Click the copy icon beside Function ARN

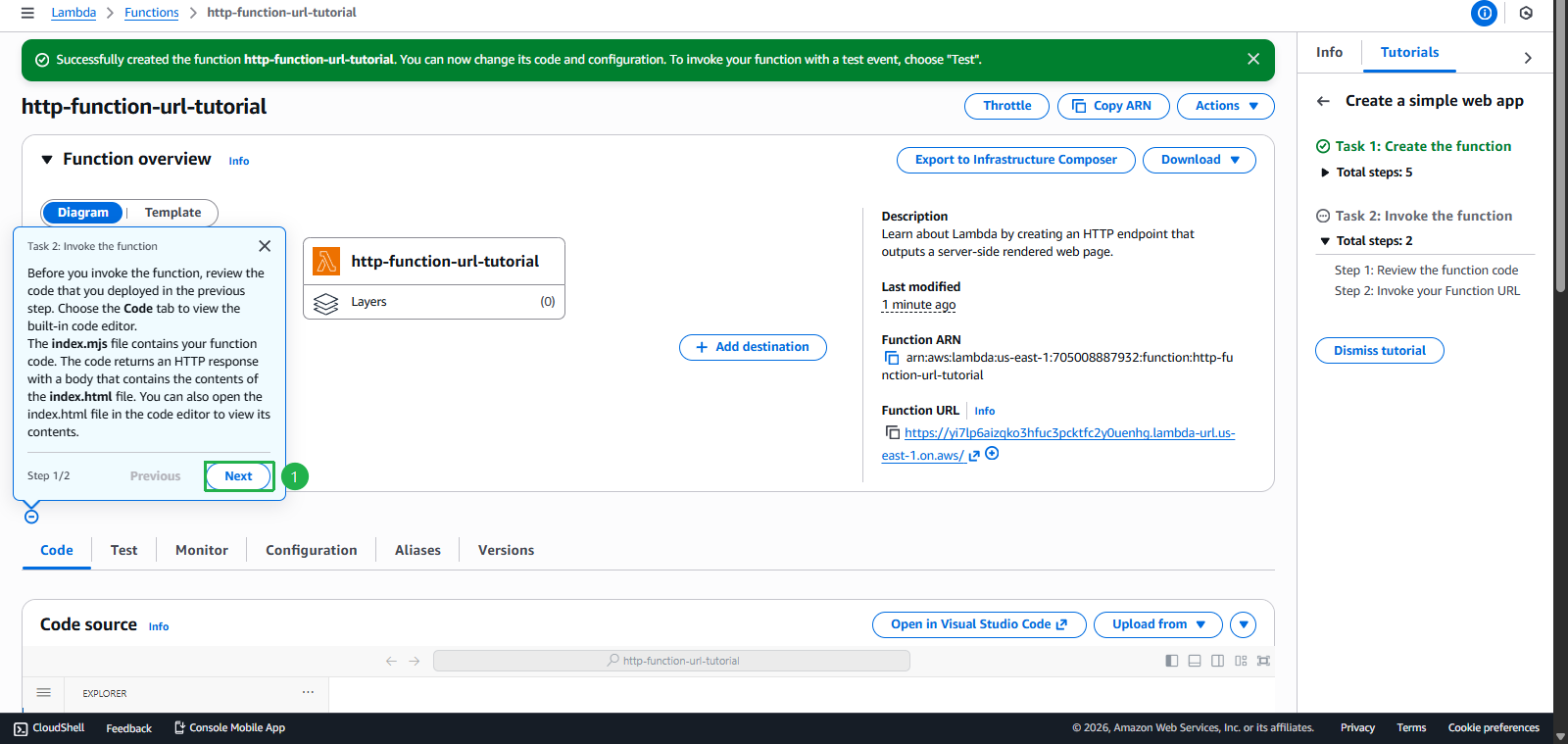[892, 358]
